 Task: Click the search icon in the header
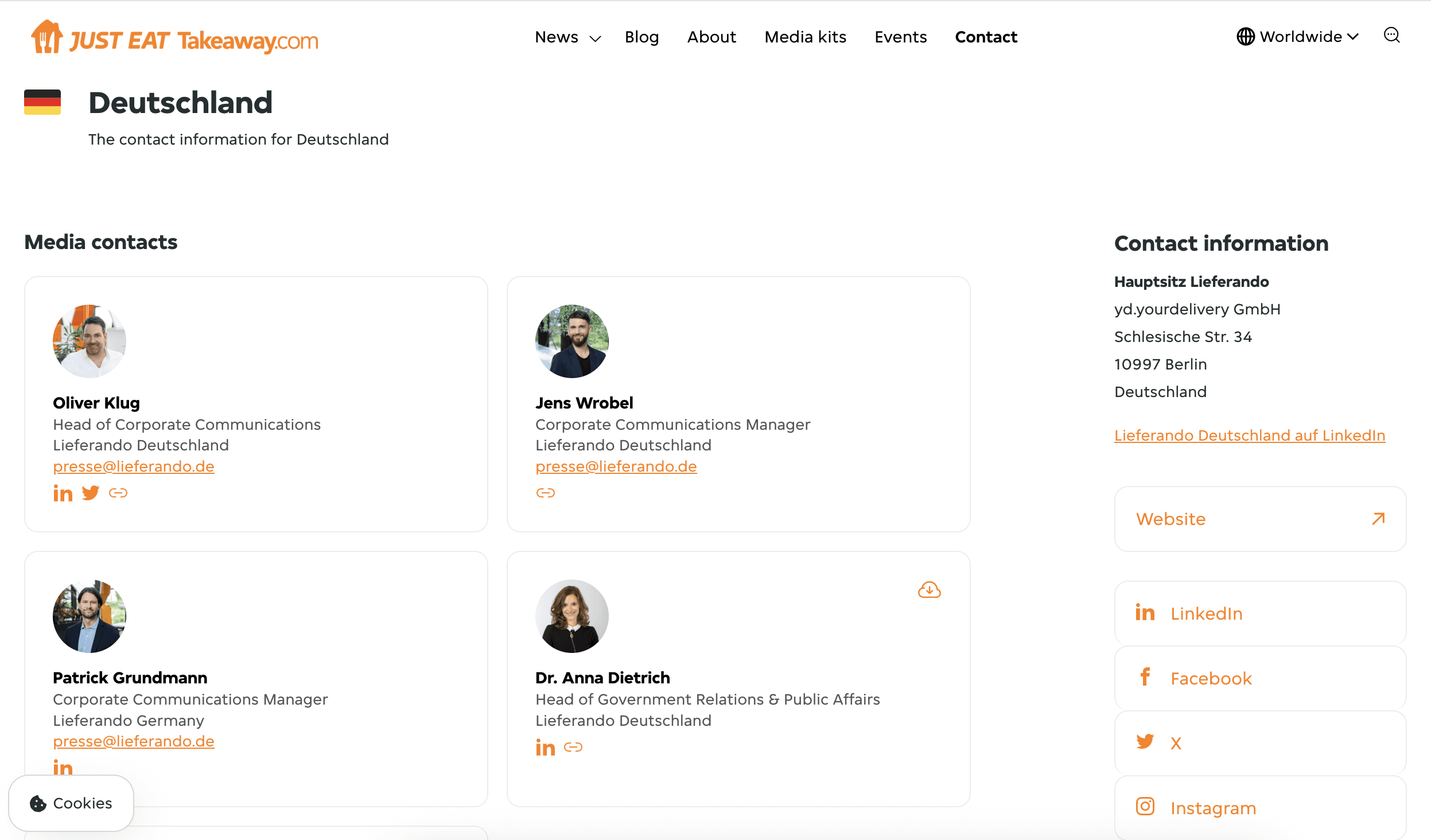(1391, 36)
